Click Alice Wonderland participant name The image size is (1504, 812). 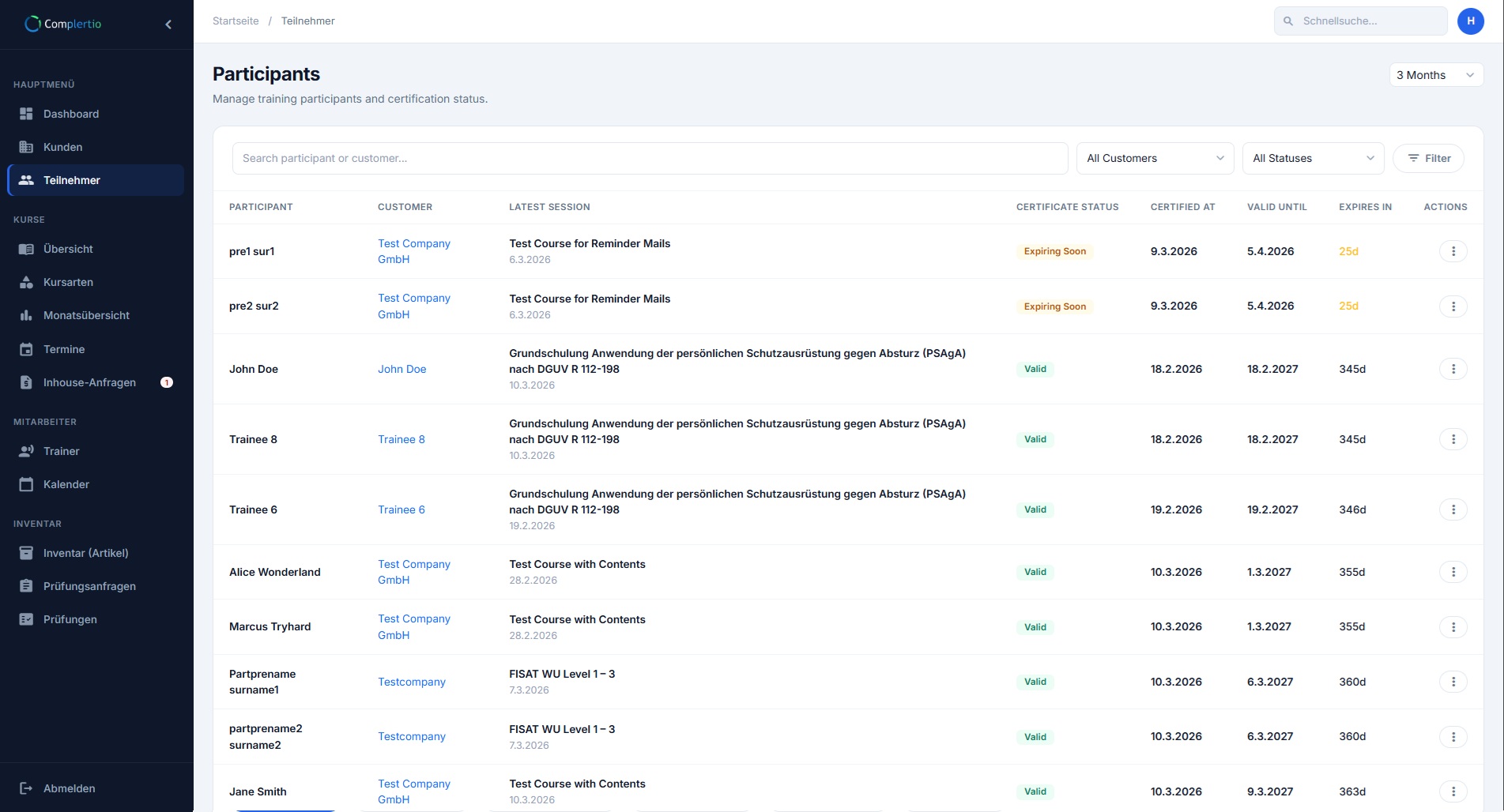[x=274, y=572]
